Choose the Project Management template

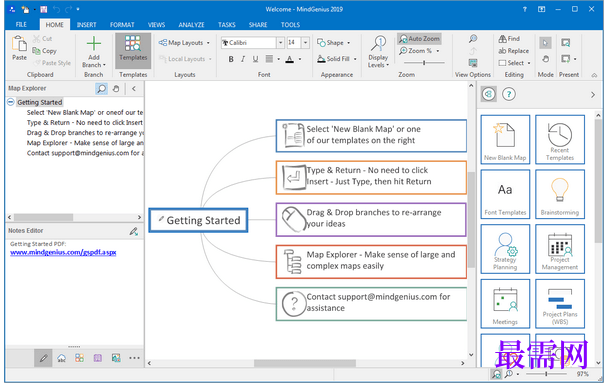point(560,249)
